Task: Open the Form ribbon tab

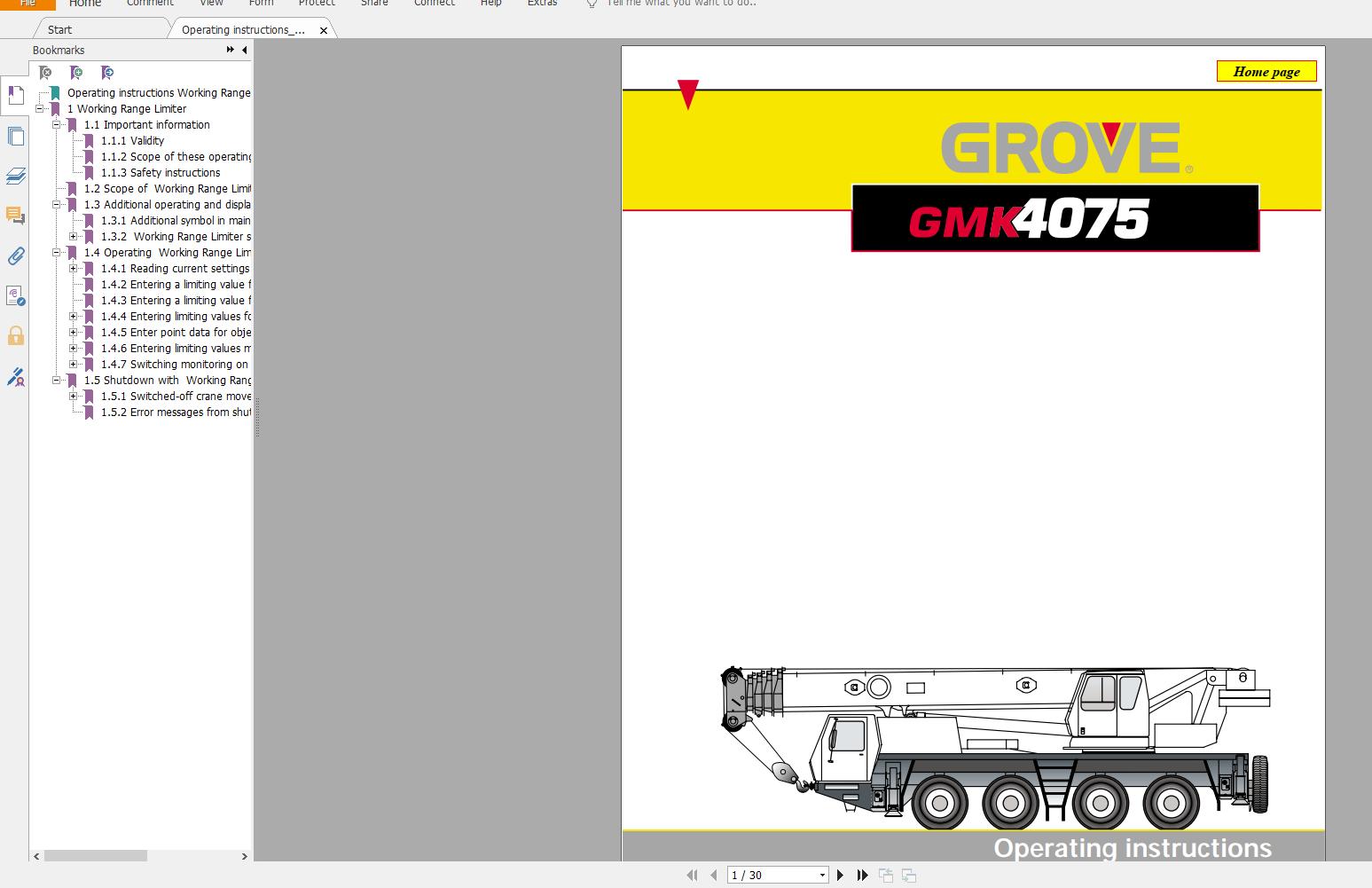Action: 261,4
